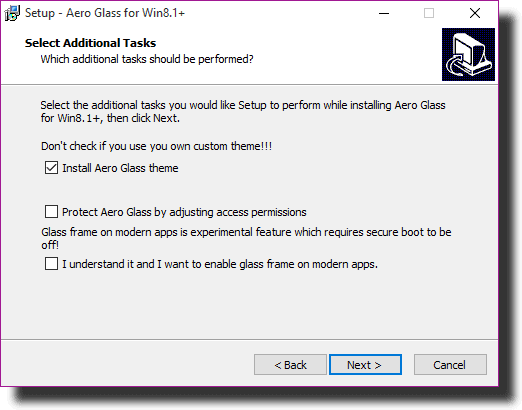The height and width of the screenshot is (410, 522).
Task: Click the "Select the additional tasks" instruction paragraph
Action: click(x=243, y=112)
